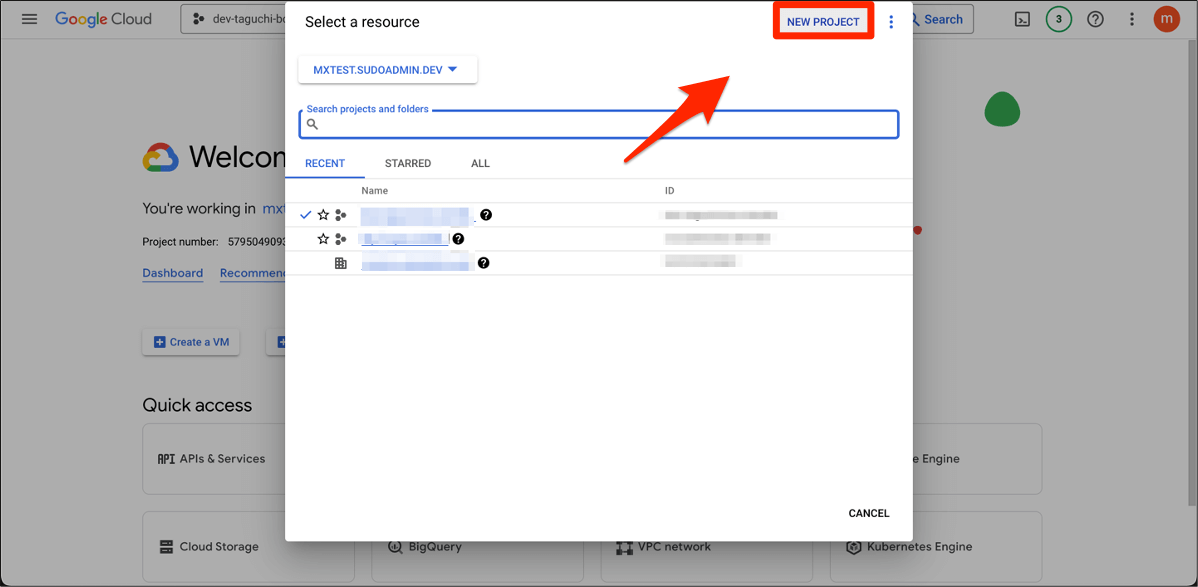Open the help question mark icon
Viewport: 1198px width, 587px height.
[1095, 19]
